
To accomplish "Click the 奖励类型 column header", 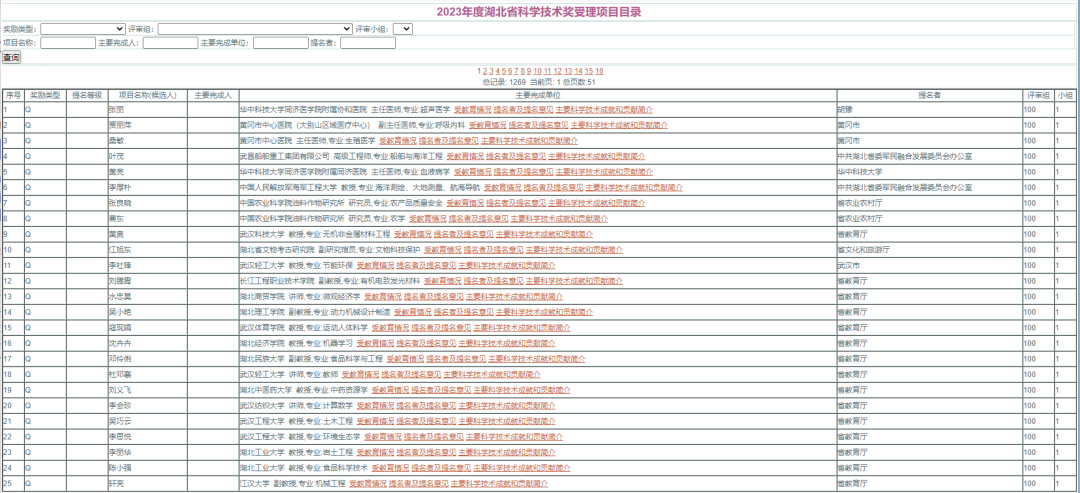I will click(45, 95).
